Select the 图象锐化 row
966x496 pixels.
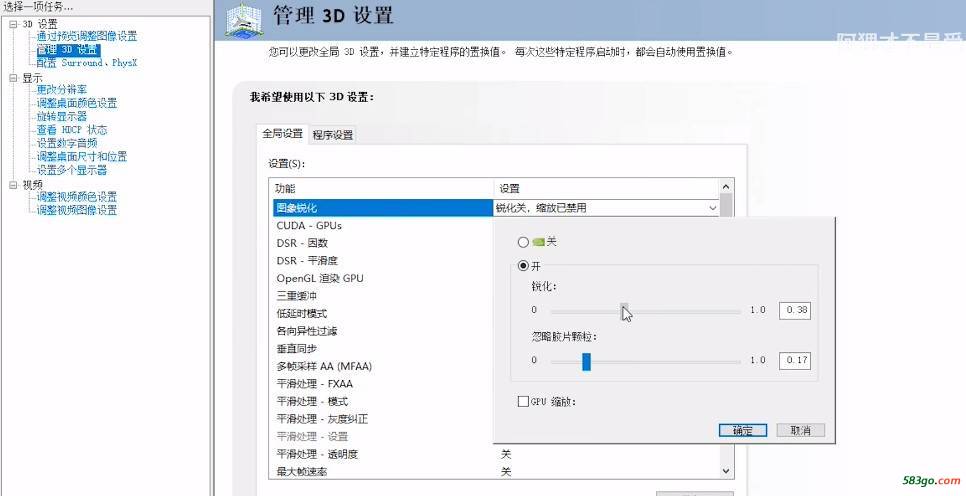click(382, 208)
